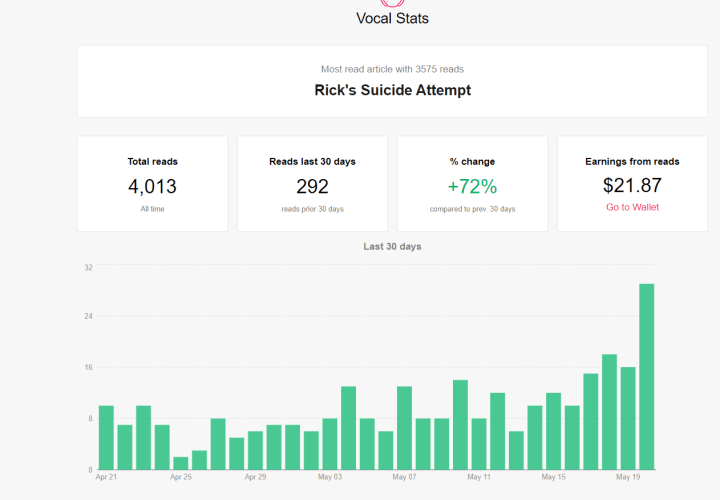This screenshot has height=500, width=720.
Task: Select the Reads last 30 days label
Action: [312, 162]
